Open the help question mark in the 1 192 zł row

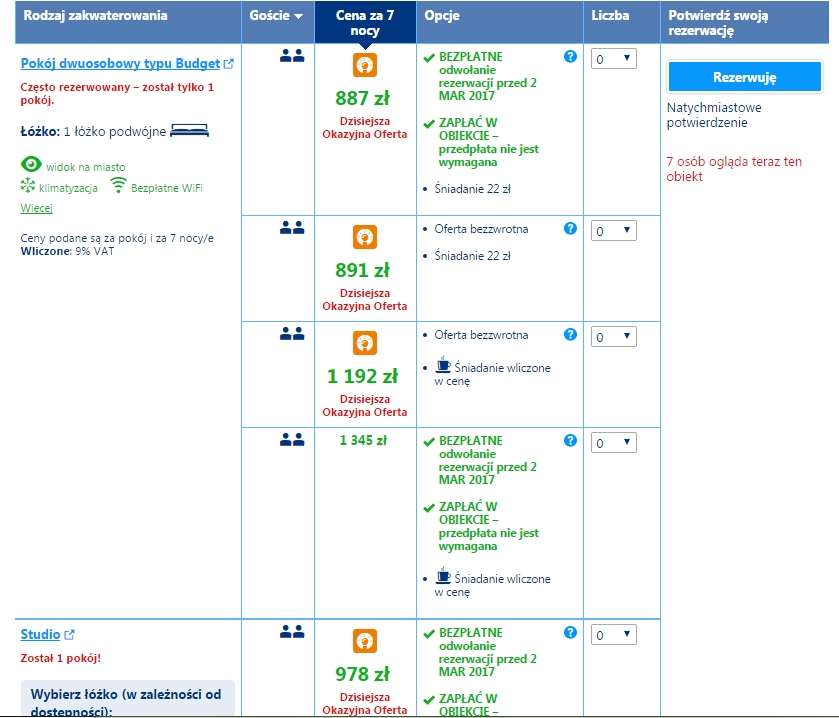point(570,334)
